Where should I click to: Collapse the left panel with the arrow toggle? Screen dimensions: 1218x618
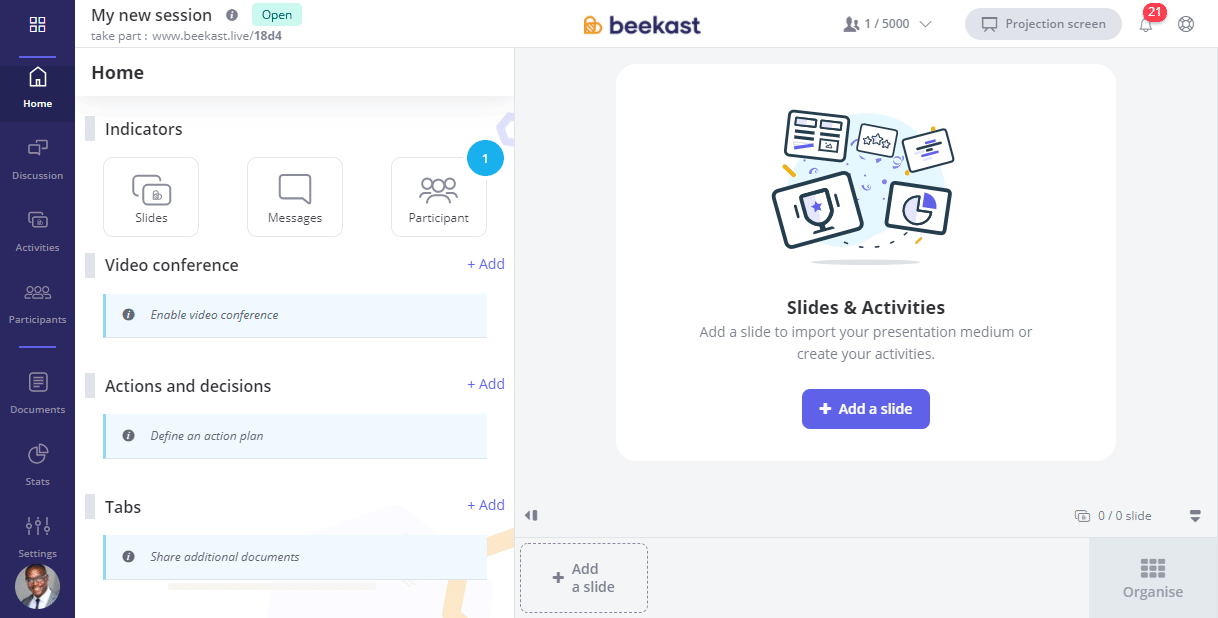pyautogui.click(x=531, y=515)
